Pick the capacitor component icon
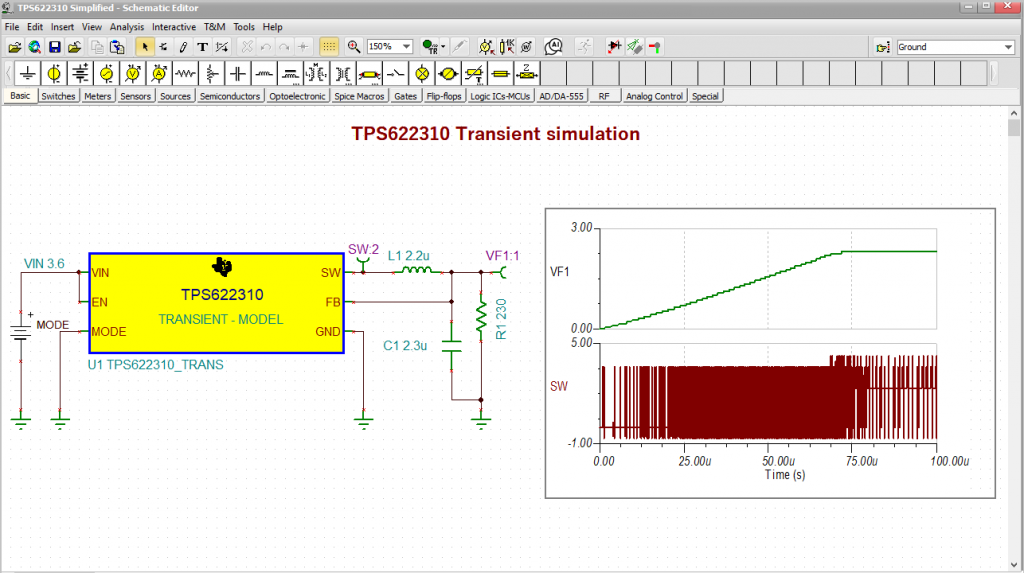 click(237, 74)
